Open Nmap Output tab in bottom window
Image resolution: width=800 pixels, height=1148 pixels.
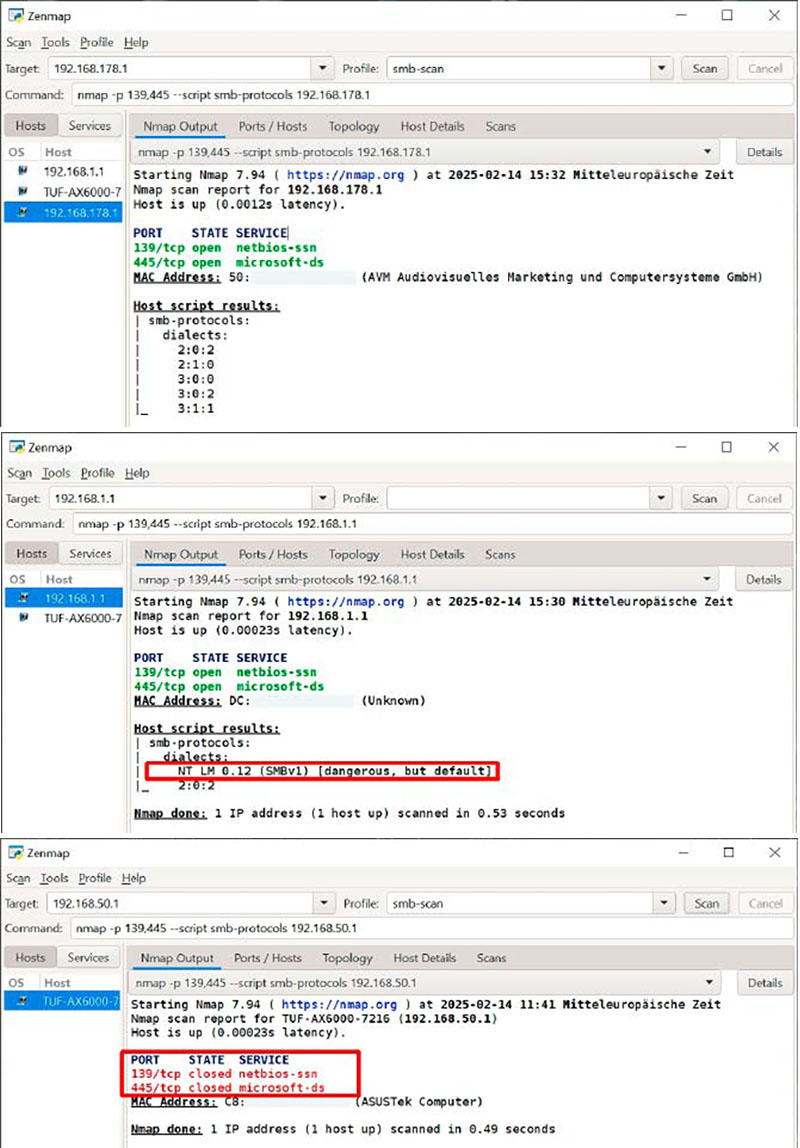tap(177, 958)
